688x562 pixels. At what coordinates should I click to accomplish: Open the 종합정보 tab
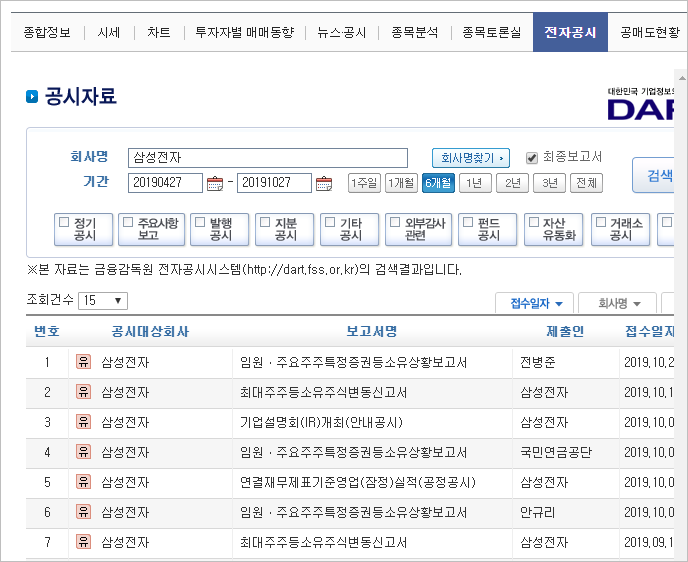(x=47, y=32)
